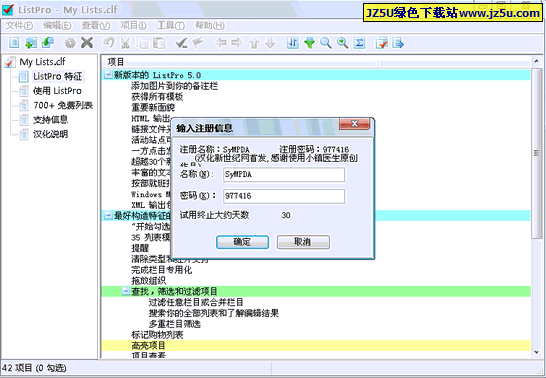Image resolution: width=546 pixels, height=378 pixels.
Task: Click the move up arrow icon
Action: click(254, 43)
